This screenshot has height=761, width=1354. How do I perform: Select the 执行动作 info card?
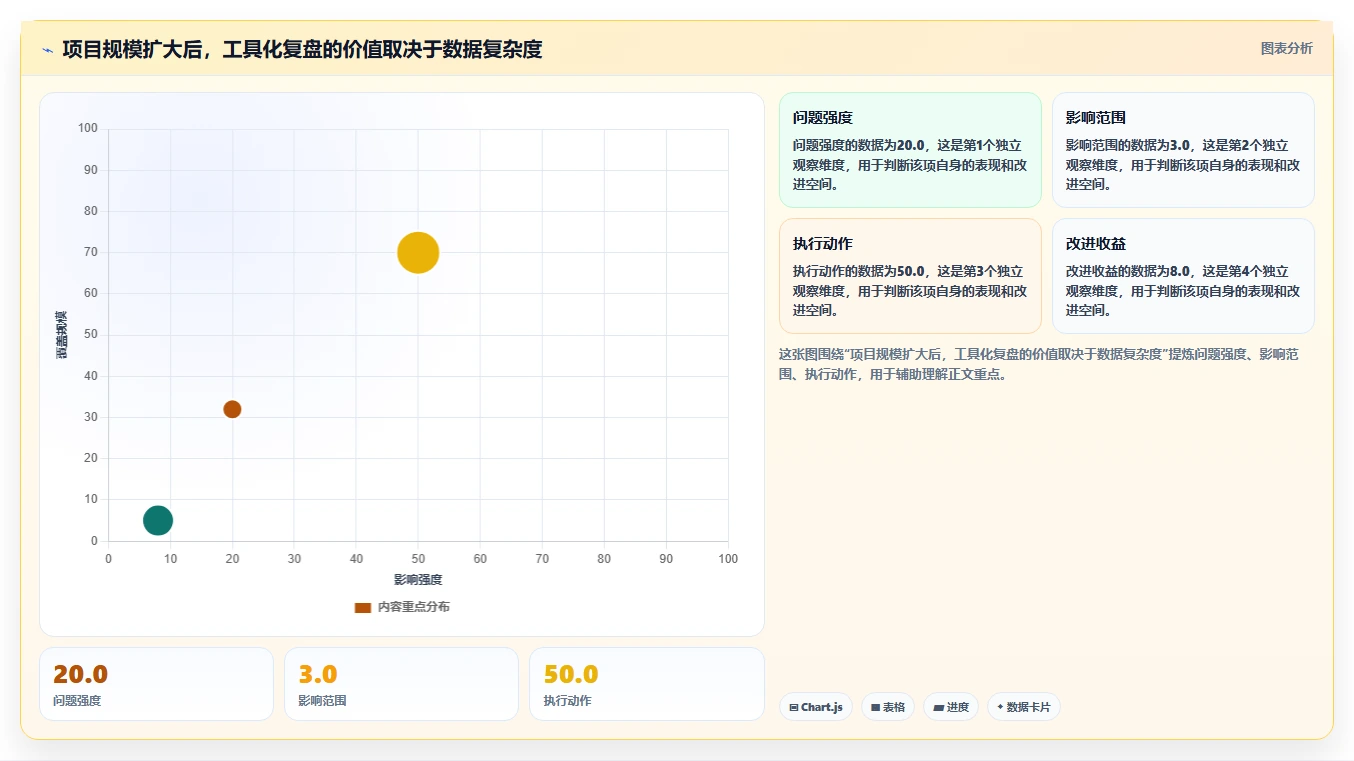point(910,276)
